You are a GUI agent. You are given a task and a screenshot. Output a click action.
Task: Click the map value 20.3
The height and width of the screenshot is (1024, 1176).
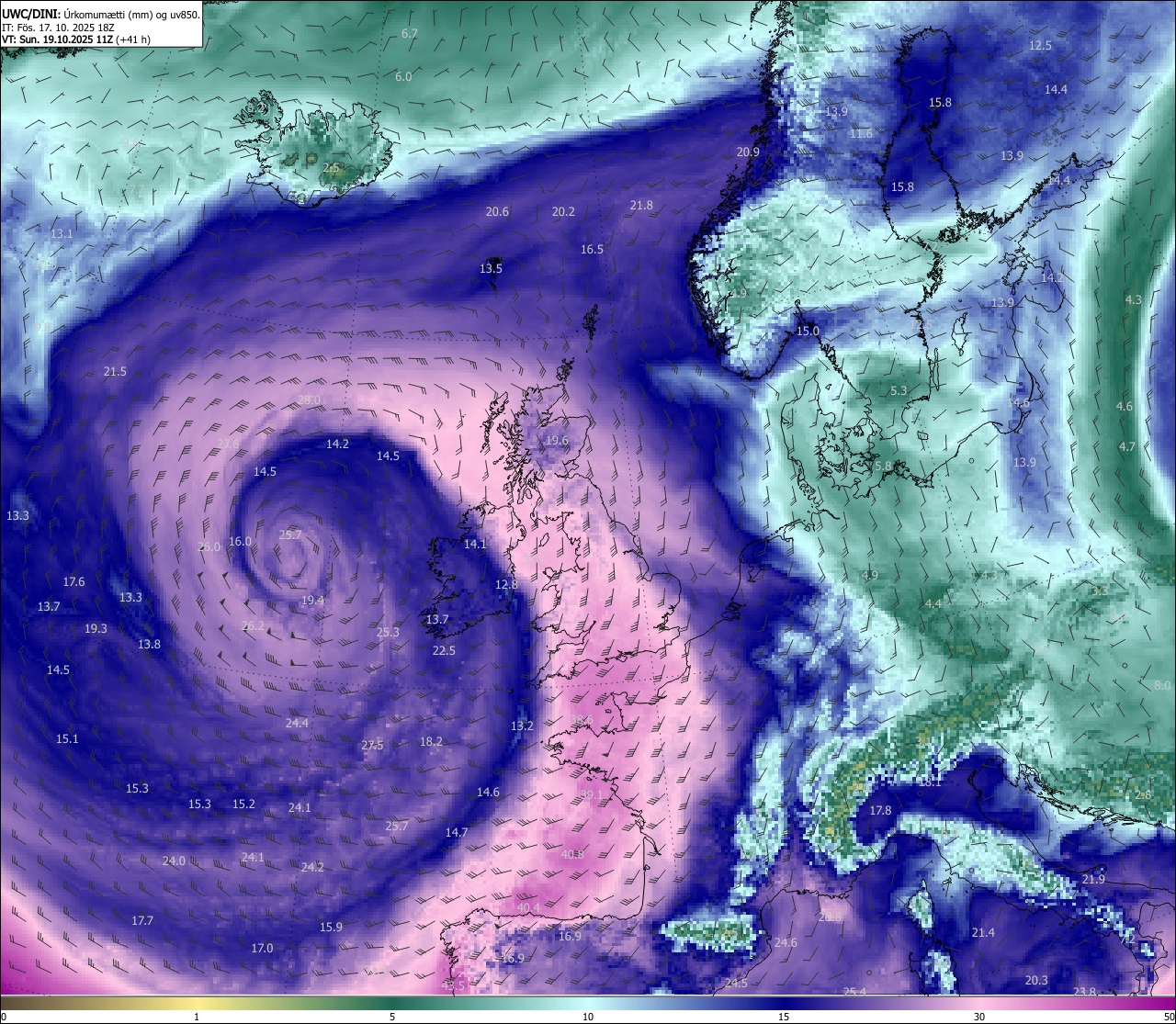tap(1036, 980)
